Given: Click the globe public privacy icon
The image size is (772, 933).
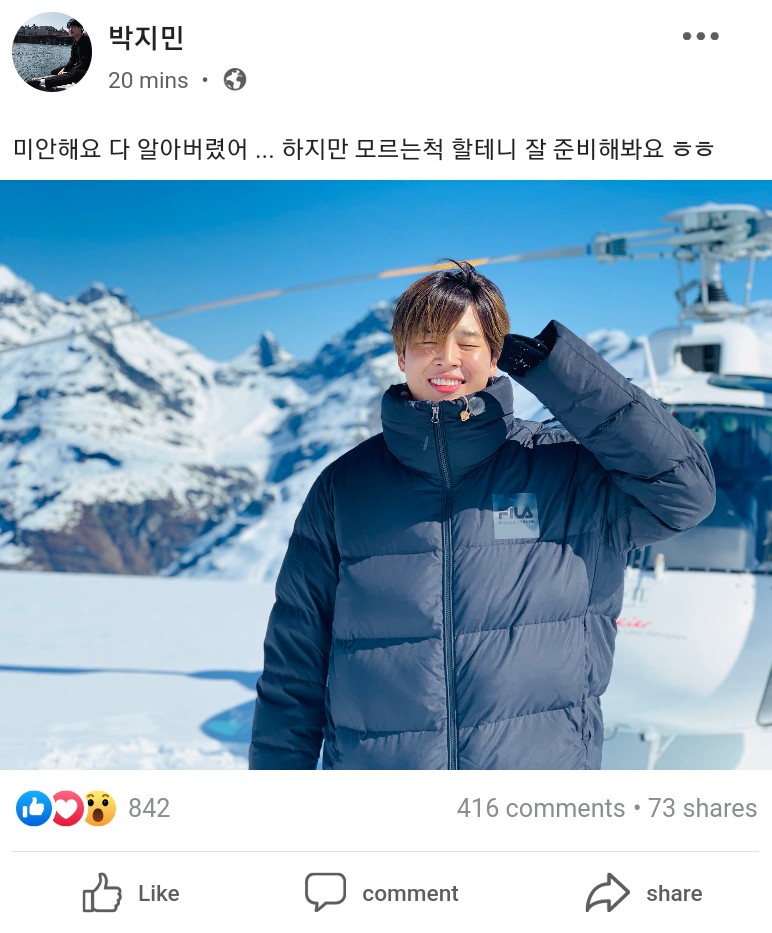Looking at the screenshot, I should (235, 79).
